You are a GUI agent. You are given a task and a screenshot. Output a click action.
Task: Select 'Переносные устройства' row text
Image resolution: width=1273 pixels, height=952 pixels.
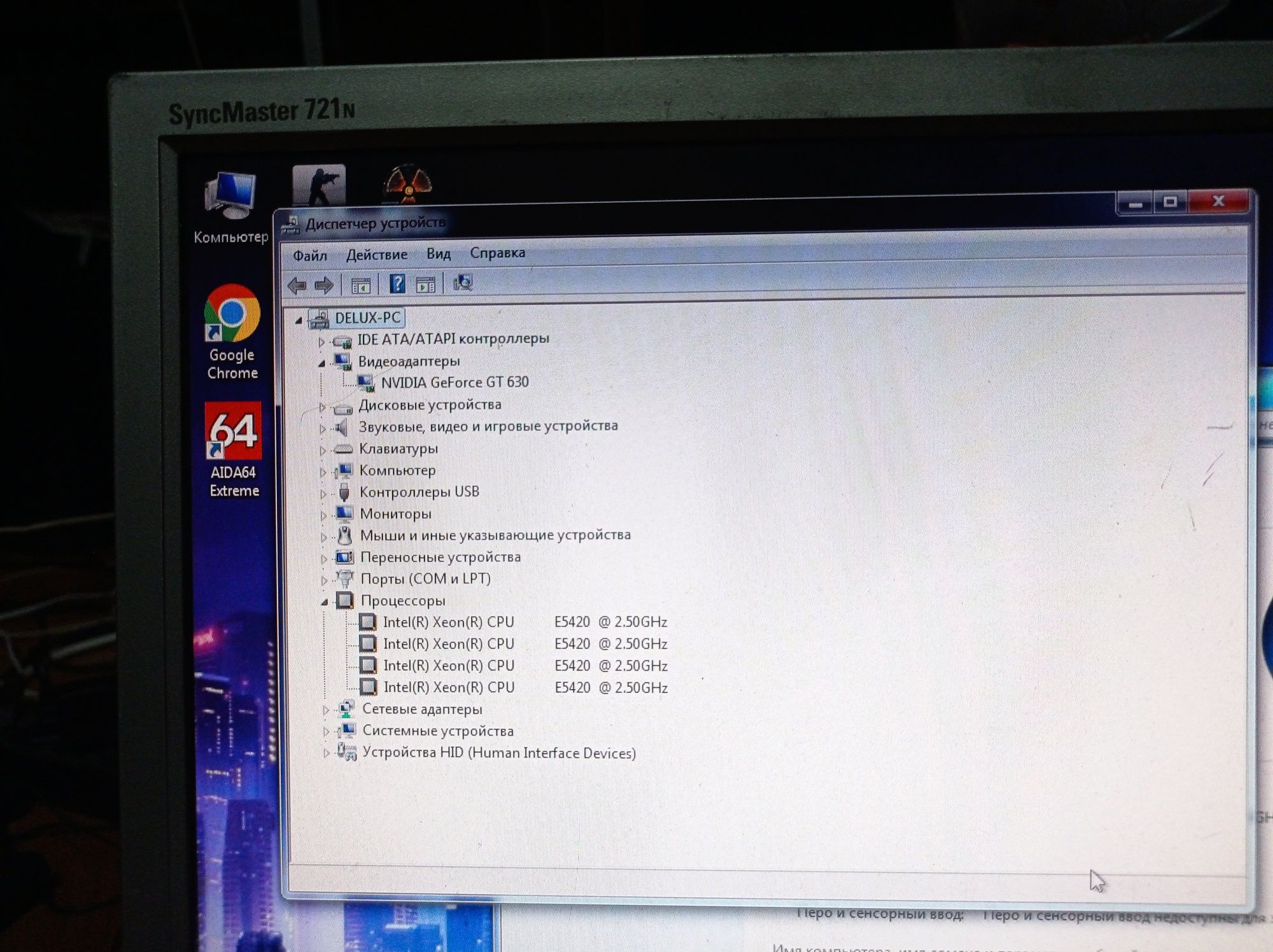pyautogui.click(x=440, y=557)
